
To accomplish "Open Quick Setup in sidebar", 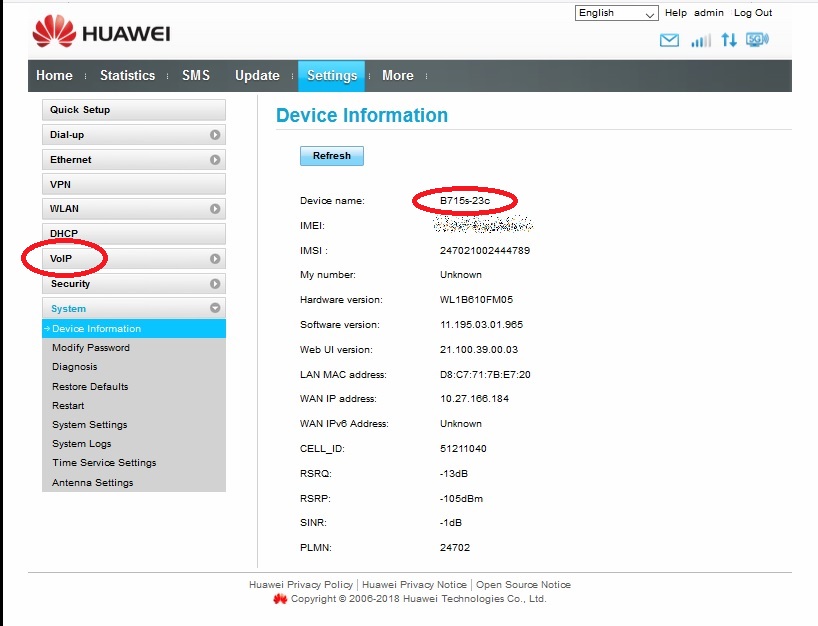I will (x=134, y=110).
